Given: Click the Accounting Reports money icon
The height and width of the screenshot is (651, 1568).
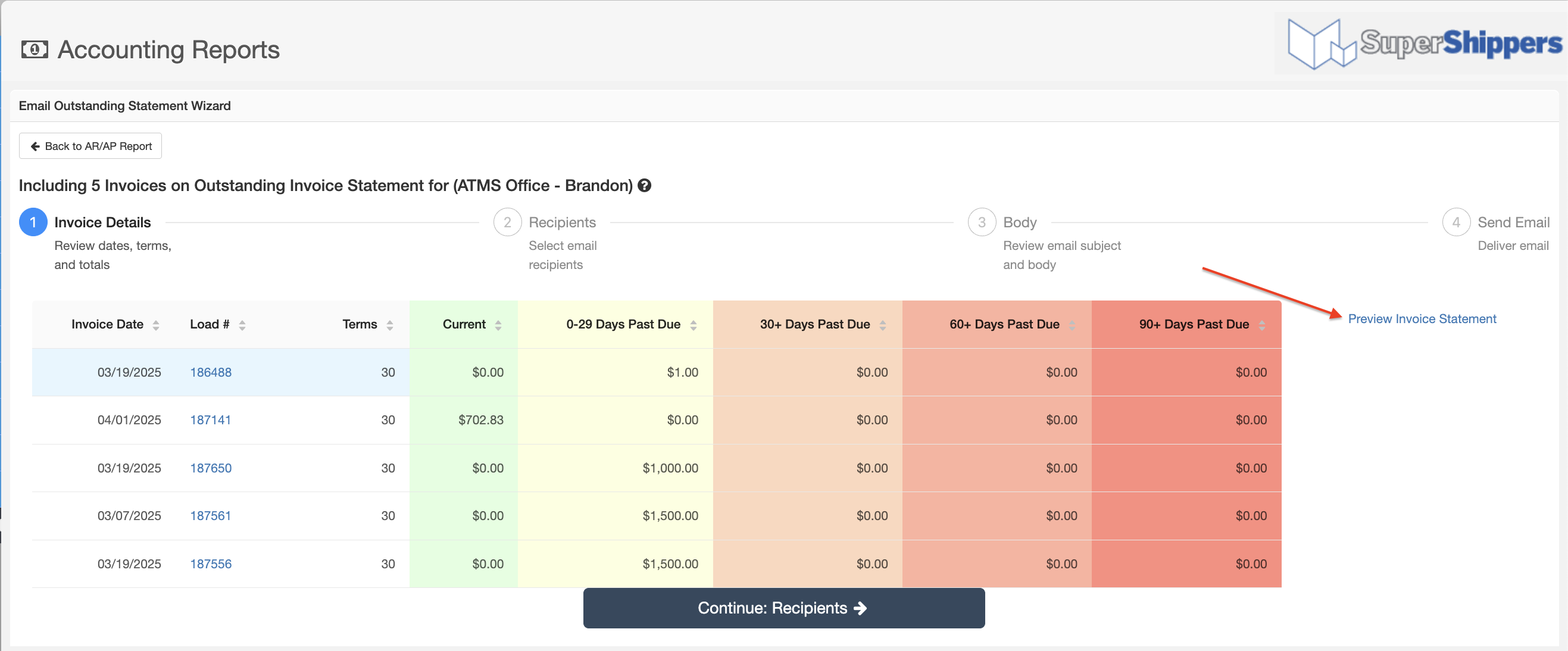Looking at the screenshot, I should click(x=34, y=49).
